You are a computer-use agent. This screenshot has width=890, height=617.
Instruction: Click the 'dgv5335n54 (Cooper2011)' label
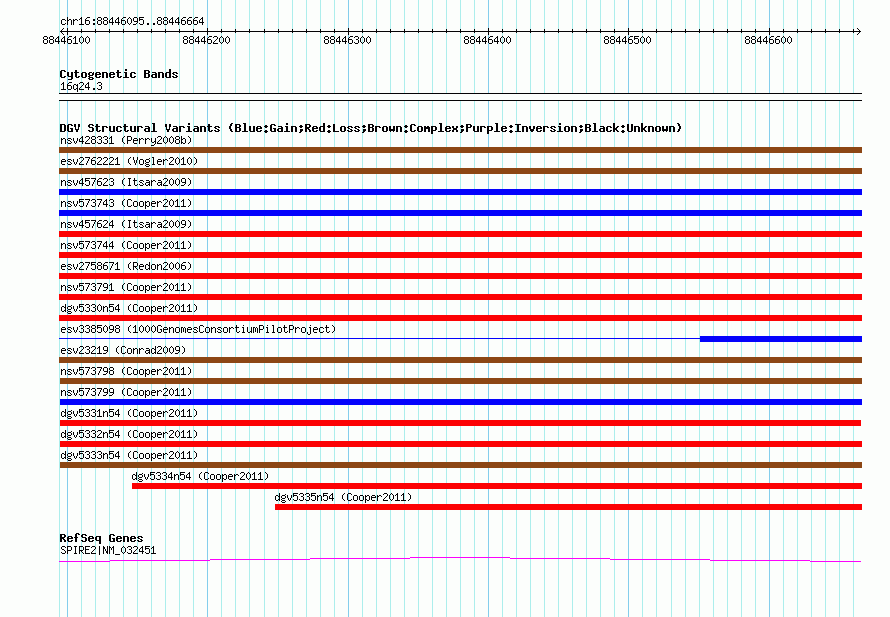point(343,497)
